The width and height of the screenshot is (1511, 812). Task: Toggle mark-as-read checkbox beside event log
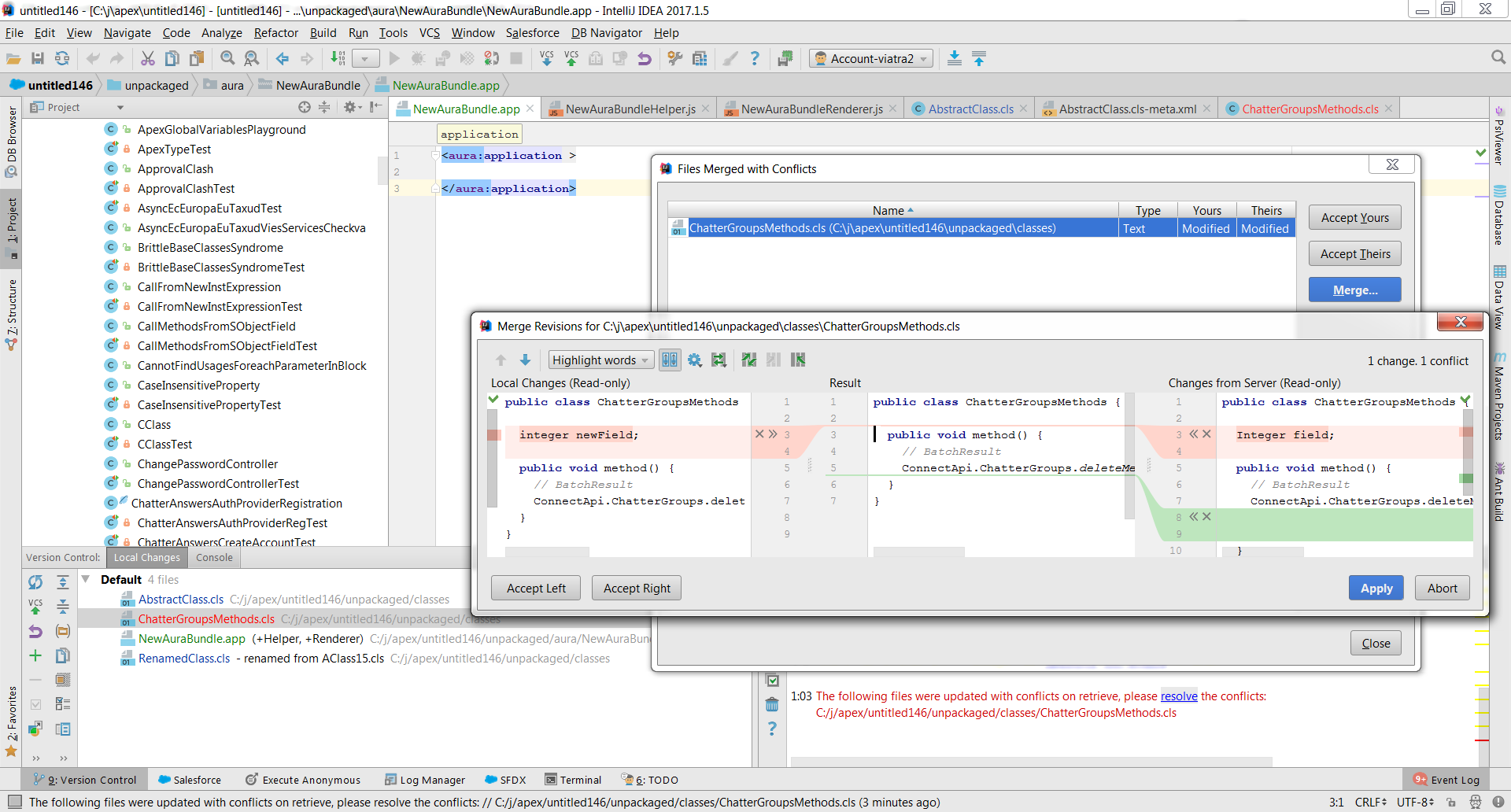tap(772, 681)
